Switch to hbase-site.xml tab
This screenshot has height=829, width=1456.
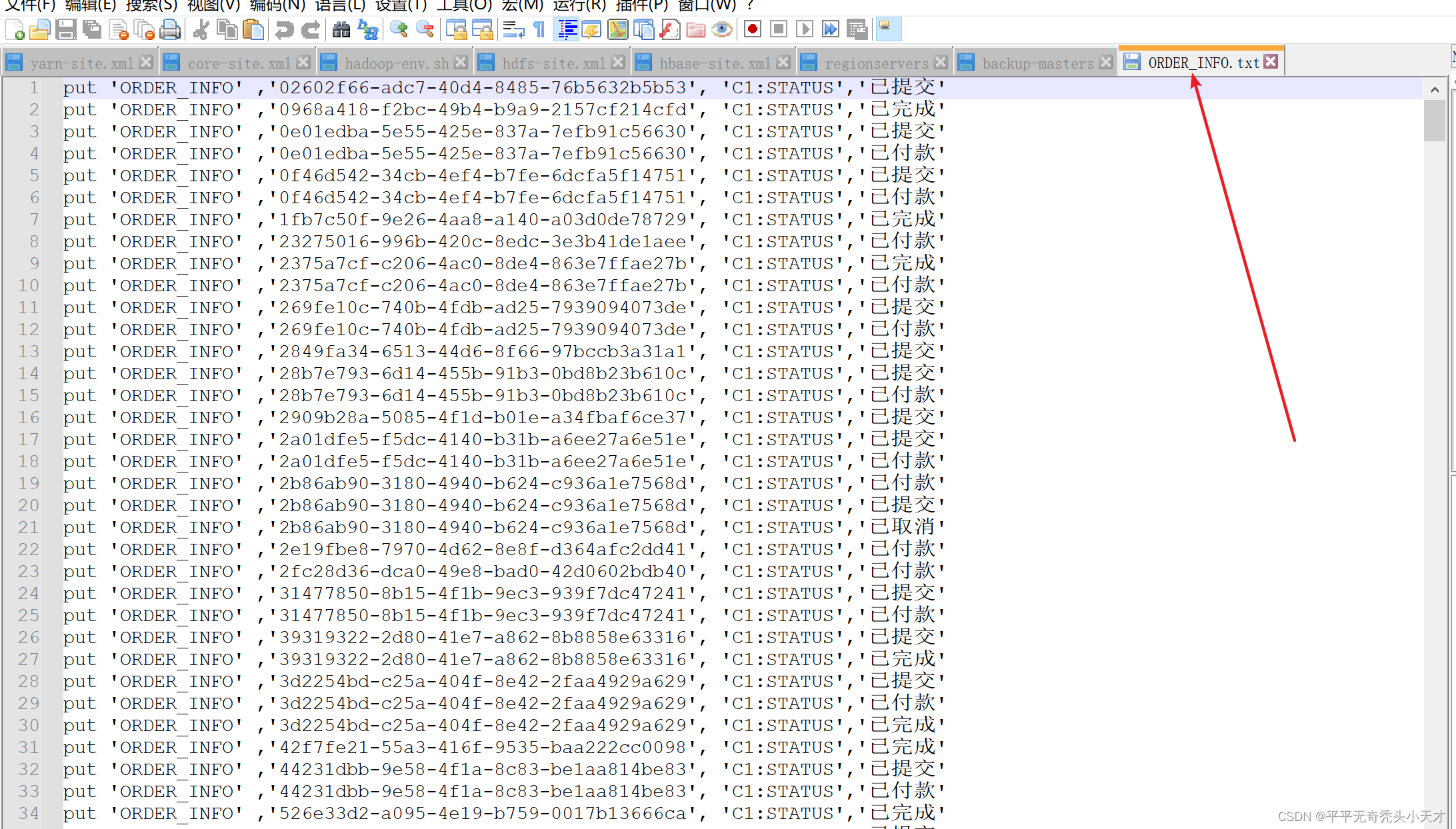click(x=714, y=63)
